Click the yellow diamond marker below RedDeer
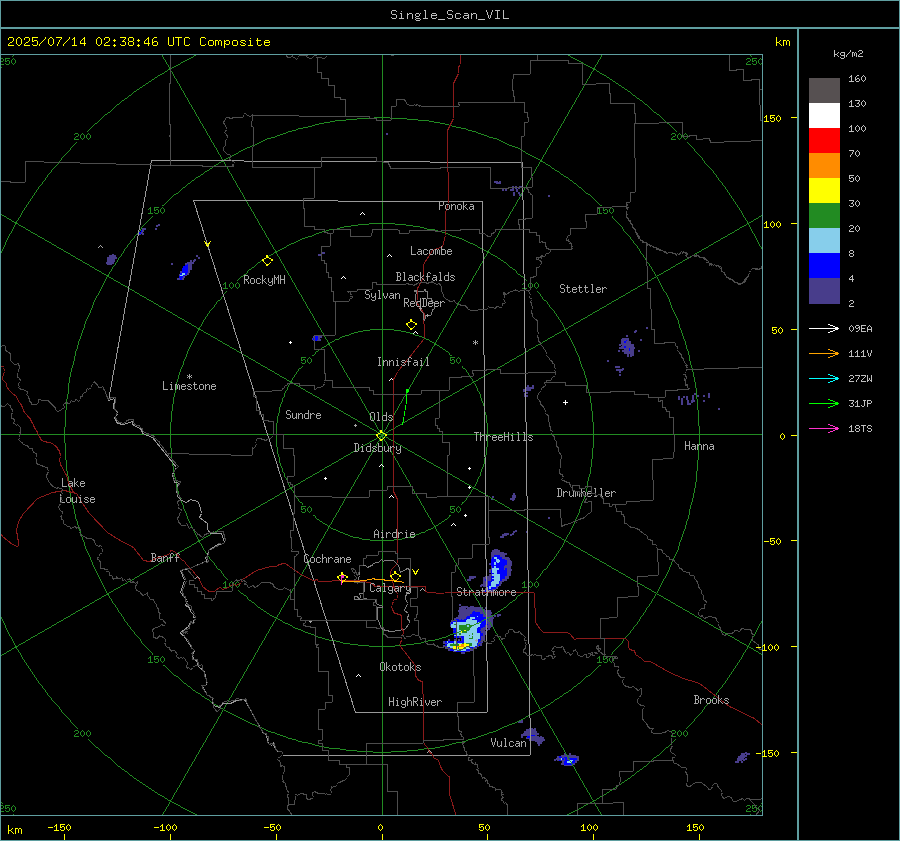This screenshot has height=841, width=900. click(x=411, y=325)
